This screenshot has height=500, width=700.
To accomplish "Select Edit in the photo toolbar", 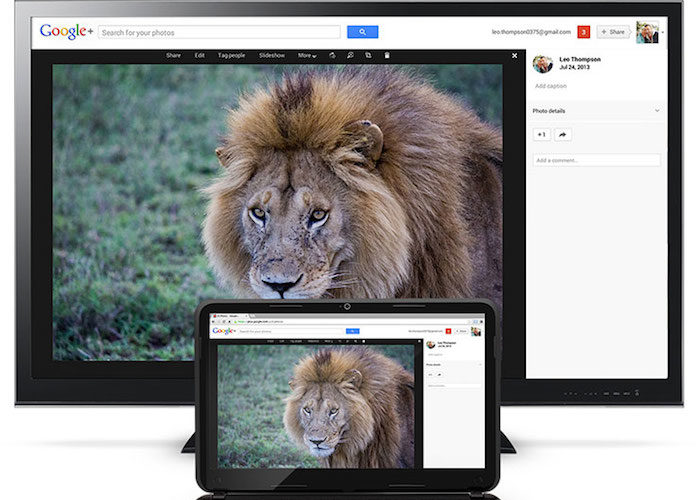I will (x=200, y=56).
